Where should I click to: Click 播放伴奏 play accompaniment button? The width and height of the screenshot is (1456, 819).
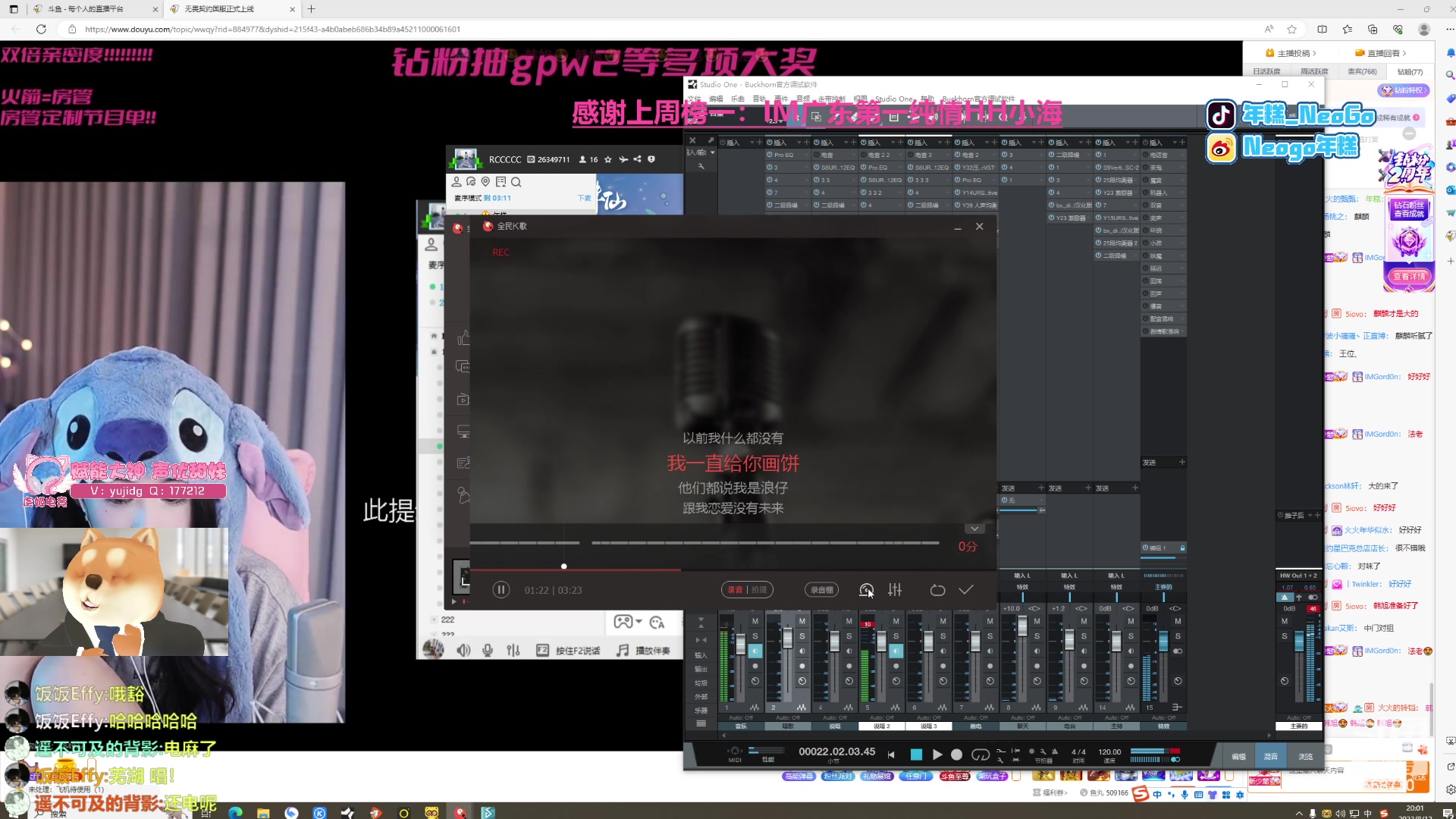pyautogui.click(x=644, y=651)
